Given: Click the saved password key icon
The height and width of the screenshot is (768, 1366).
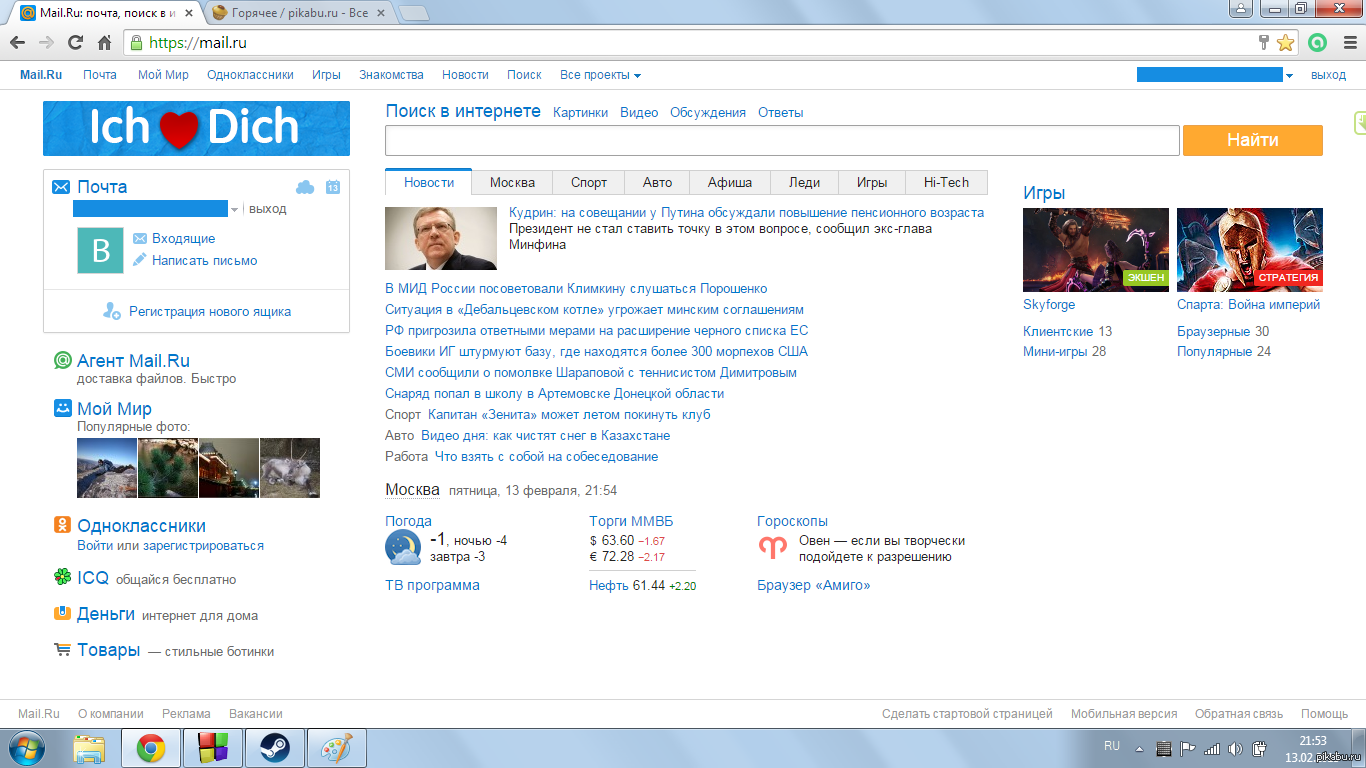Looking at the screenshot, I should (1264, 43).
